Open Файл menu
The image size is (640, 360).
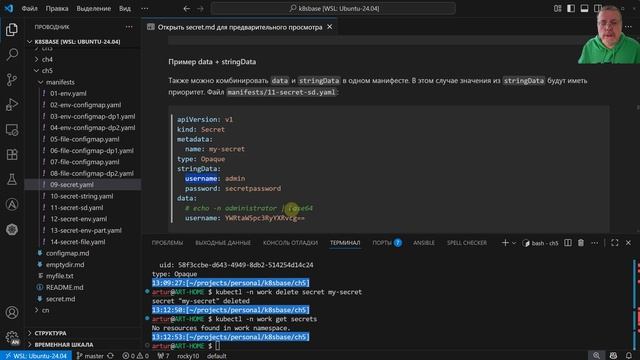coord(29,8)
